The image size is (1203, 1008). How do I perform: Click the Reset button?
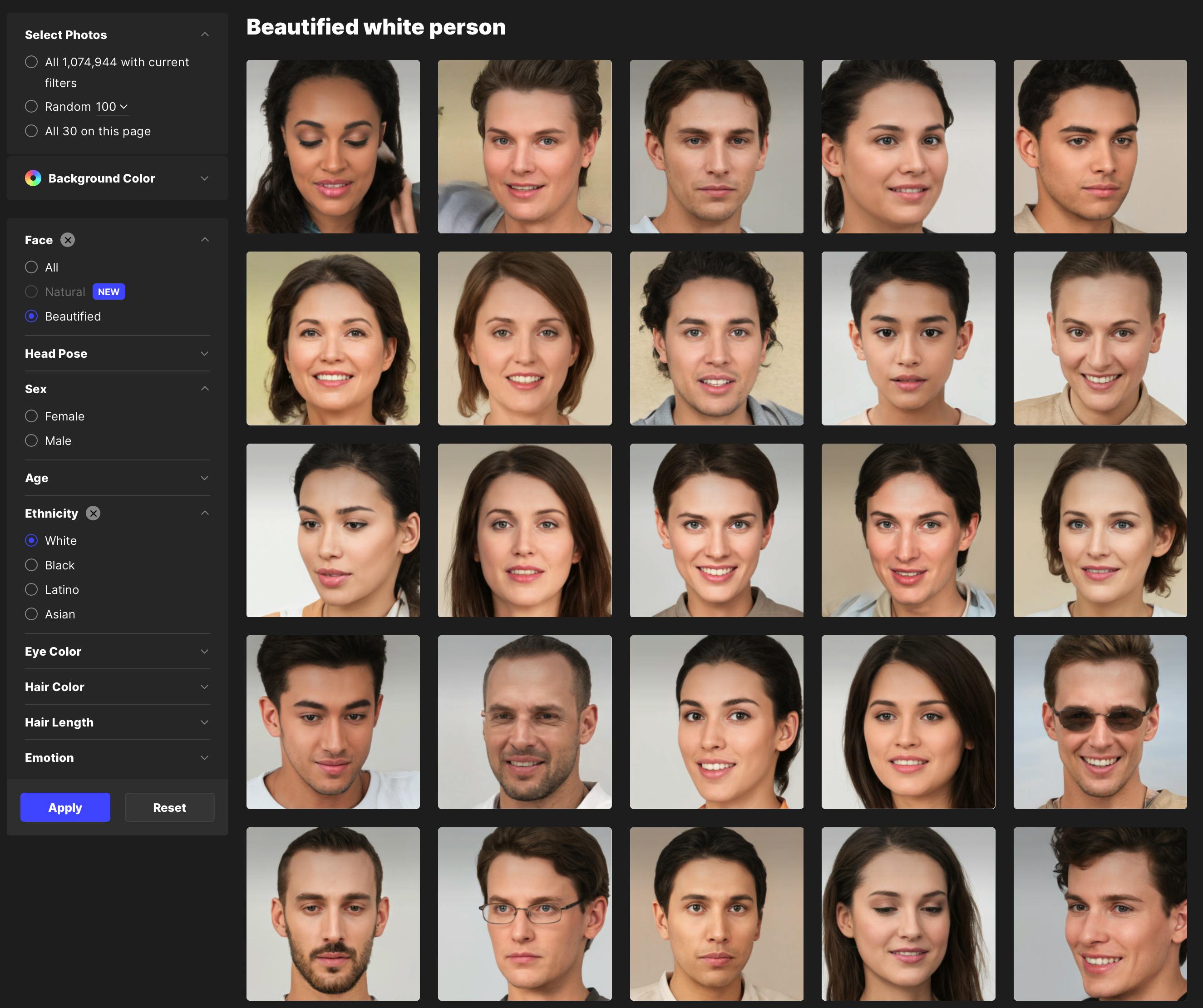[x=169, y=807]
